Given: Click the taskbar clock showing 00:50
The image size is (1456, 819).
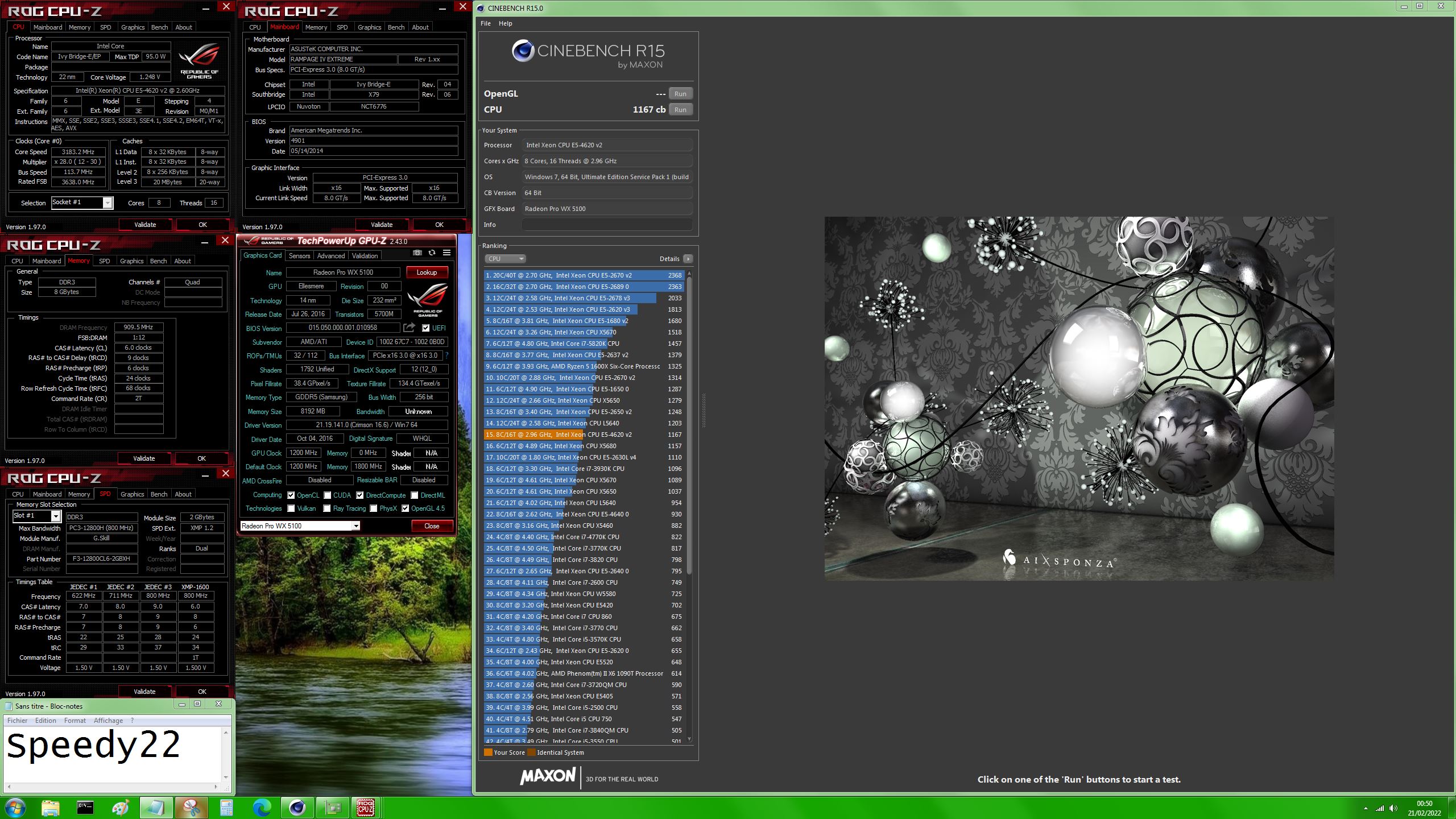Looking at the screenshot, I should [x=1424, y=808].
